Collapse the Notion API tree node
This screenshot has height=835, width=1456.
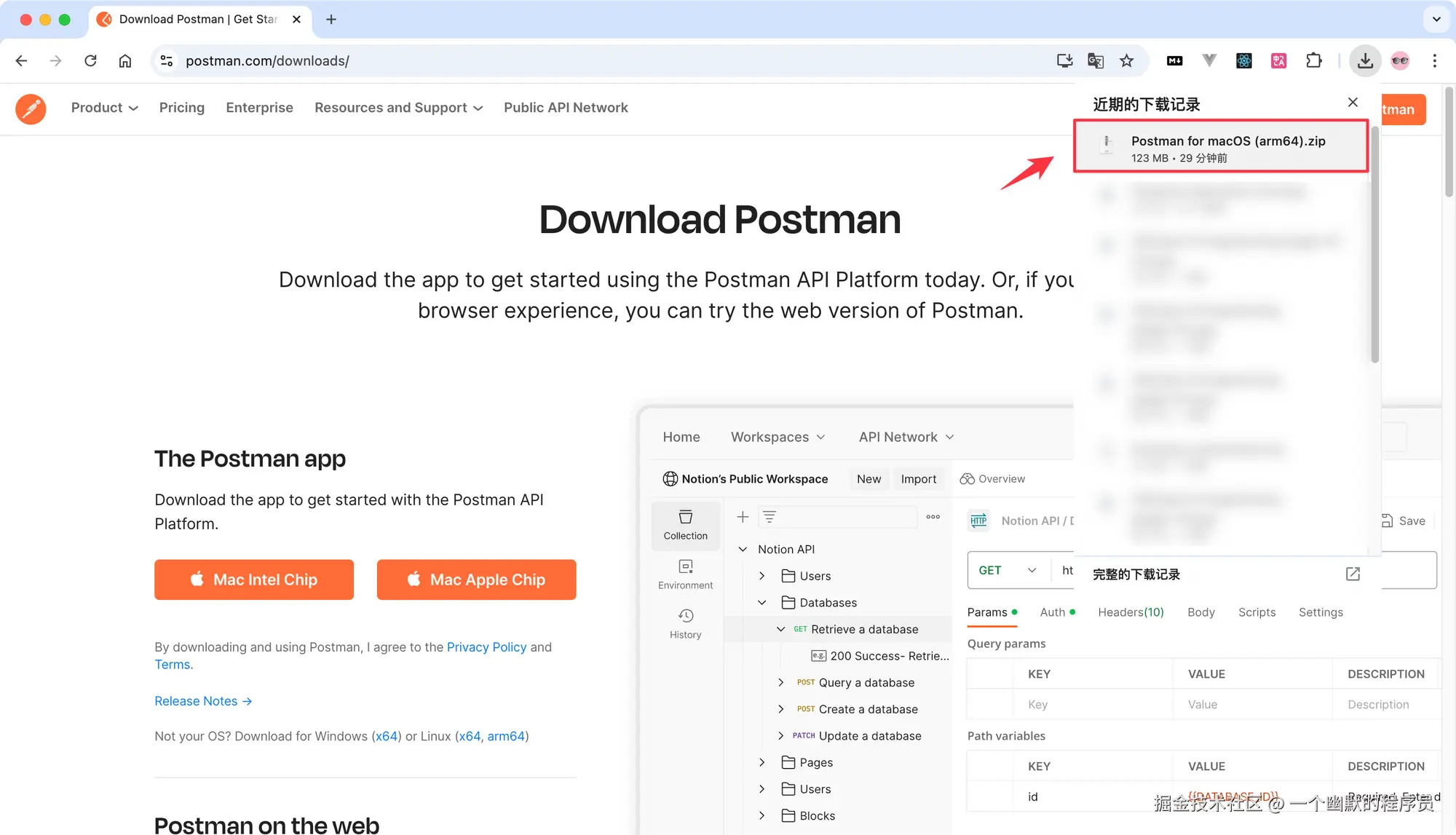(743, 550)
